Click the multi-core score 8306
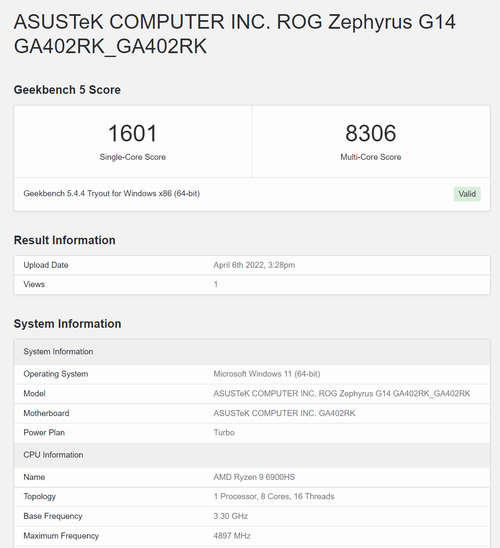This screenshot has width=500, height=548. [x=370, y=133]
